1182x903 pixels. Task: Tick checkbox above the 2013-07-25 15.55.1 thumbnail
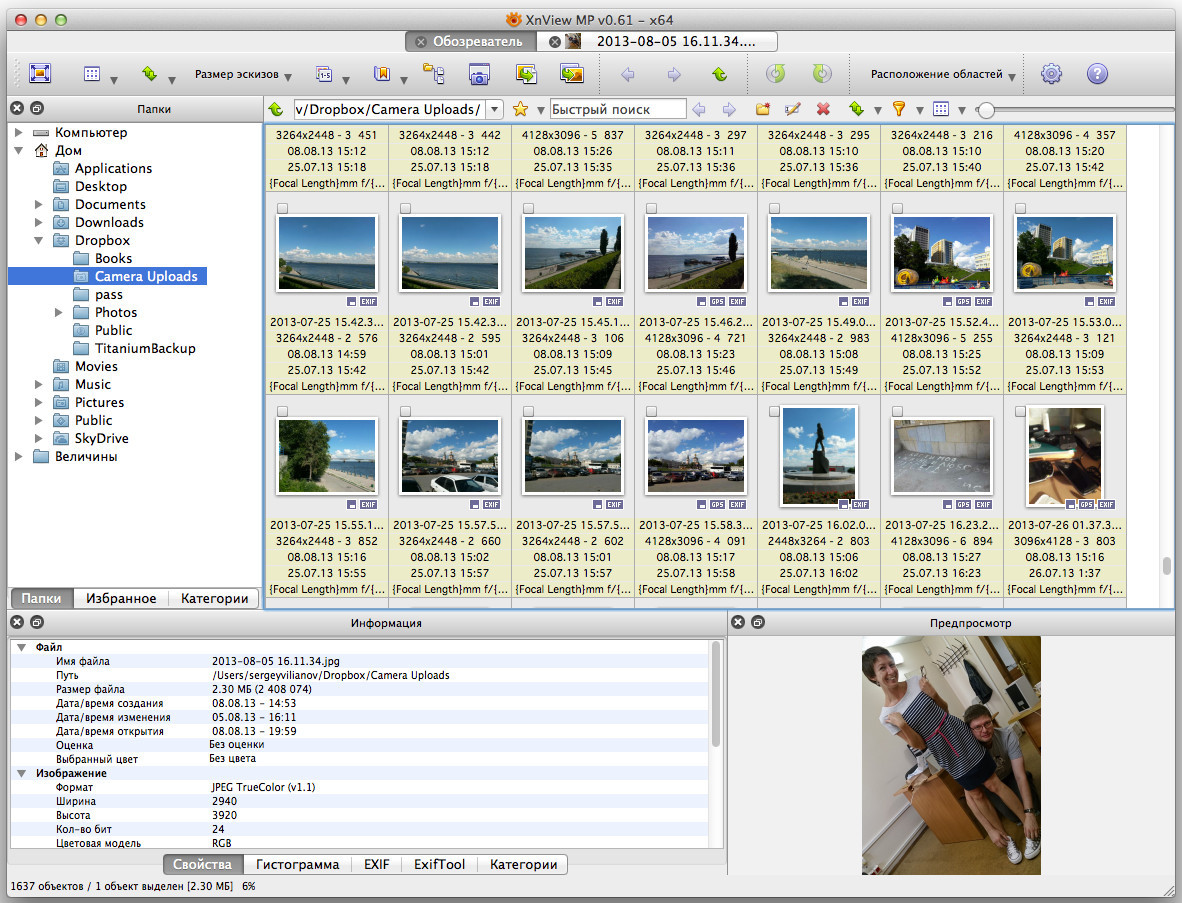pos(283,412)
